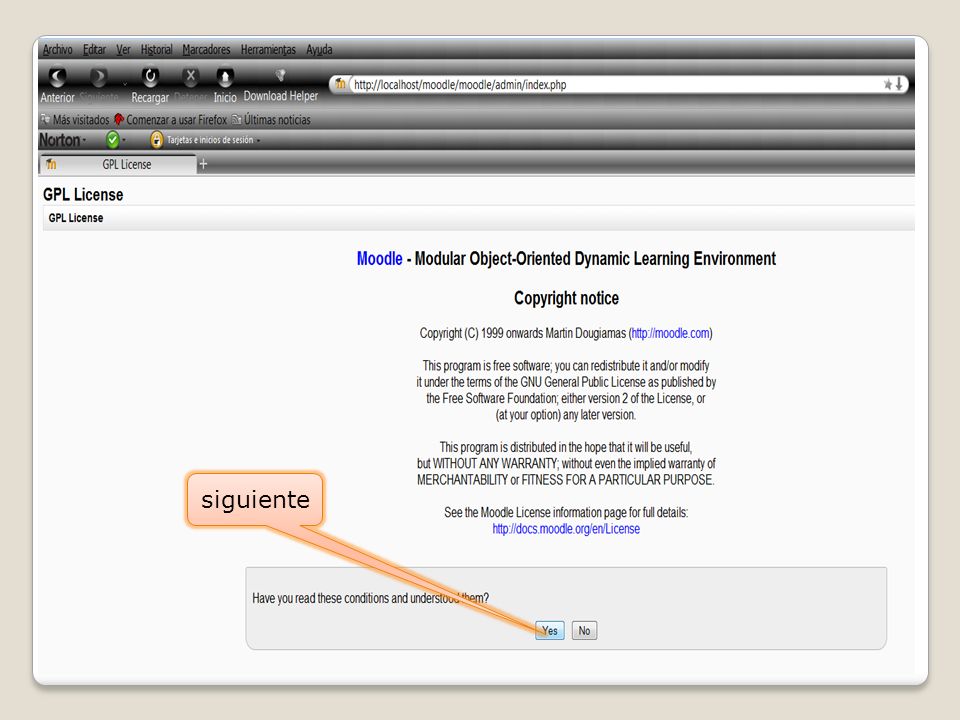Open the Comenzar a usar Firefox bookmark
960x720 pixels.
(x=170, y=119)
